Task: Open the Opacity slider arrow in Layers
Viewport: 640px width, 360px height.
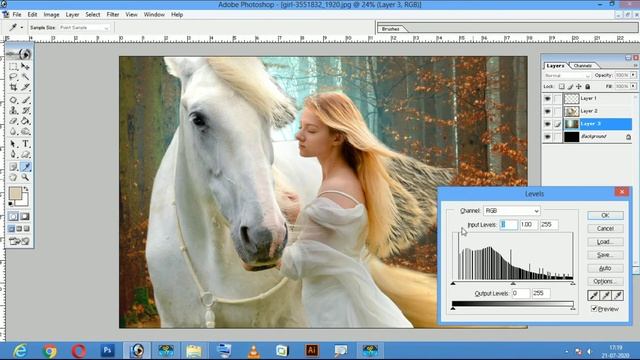Action: tap(633, 75)
